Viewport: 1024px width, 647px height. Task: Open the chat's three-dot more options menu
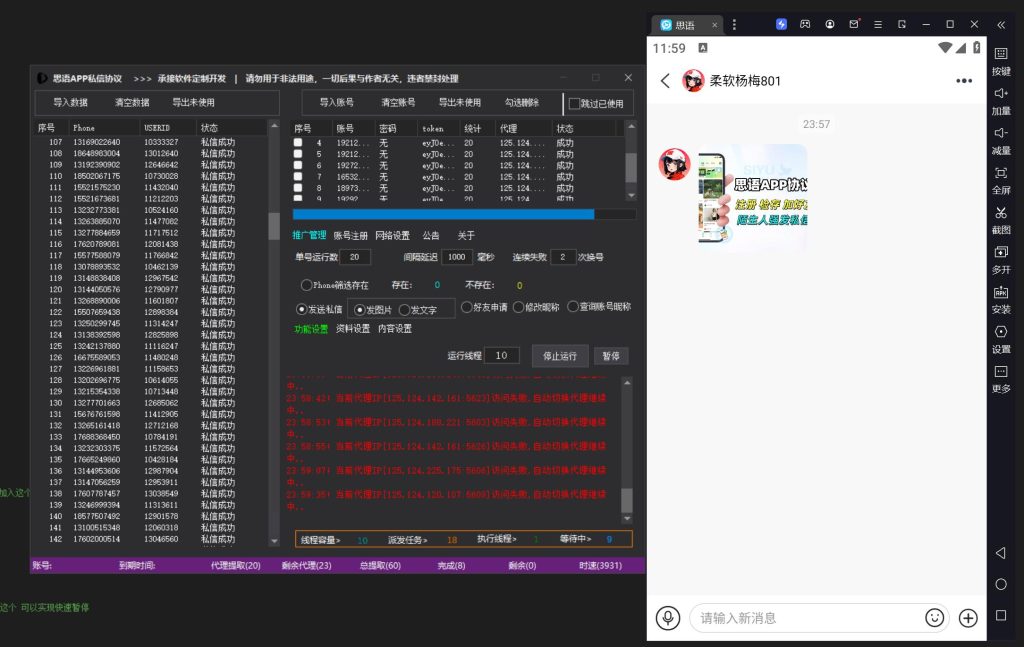(x=964, y=81)
